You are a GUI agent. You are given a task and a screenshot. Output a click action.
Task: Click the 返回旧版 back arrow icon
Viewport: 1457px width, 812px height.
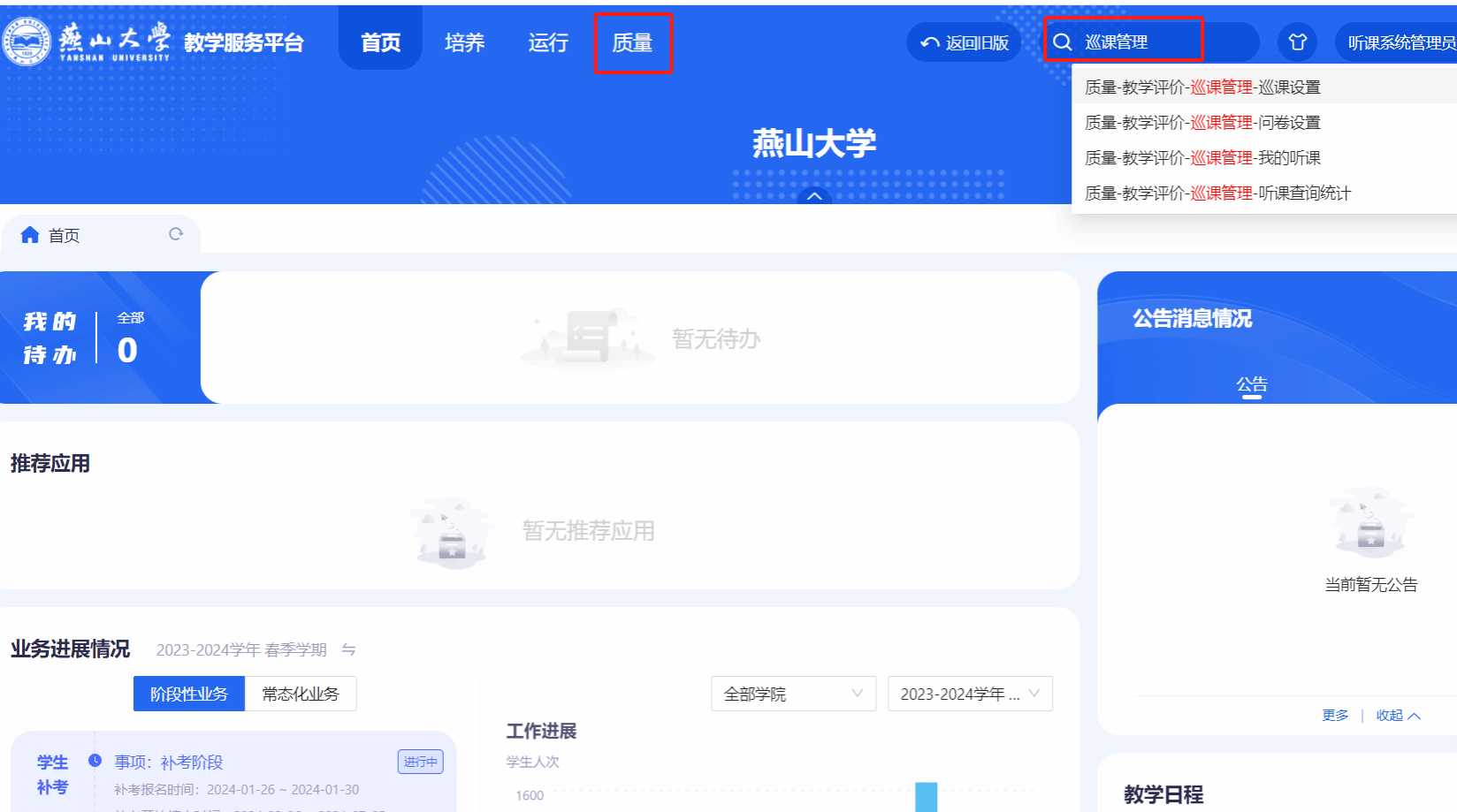tap(929, 42)
